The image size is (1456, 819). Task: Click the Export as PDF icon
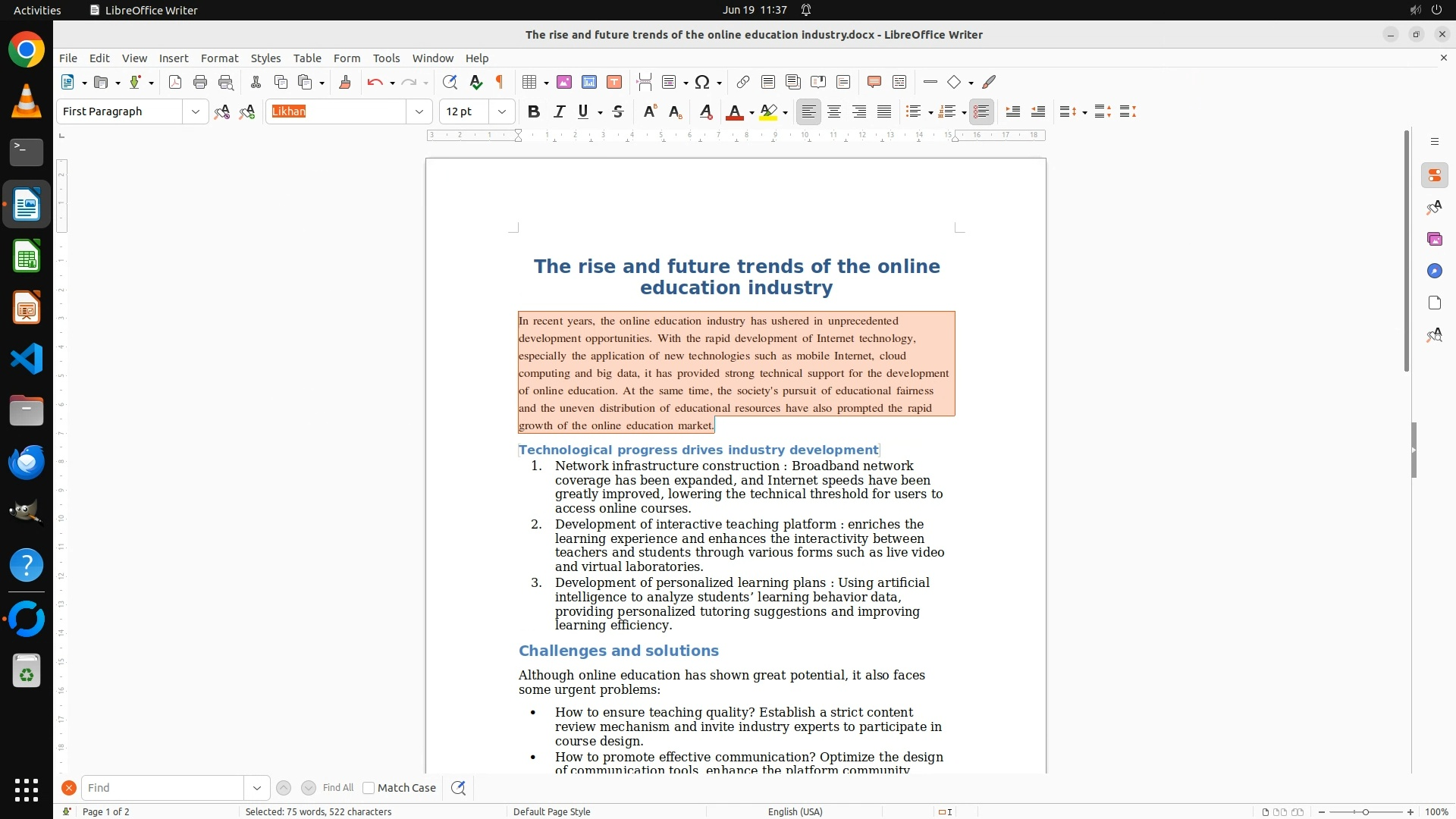click(x=175, y=83)
